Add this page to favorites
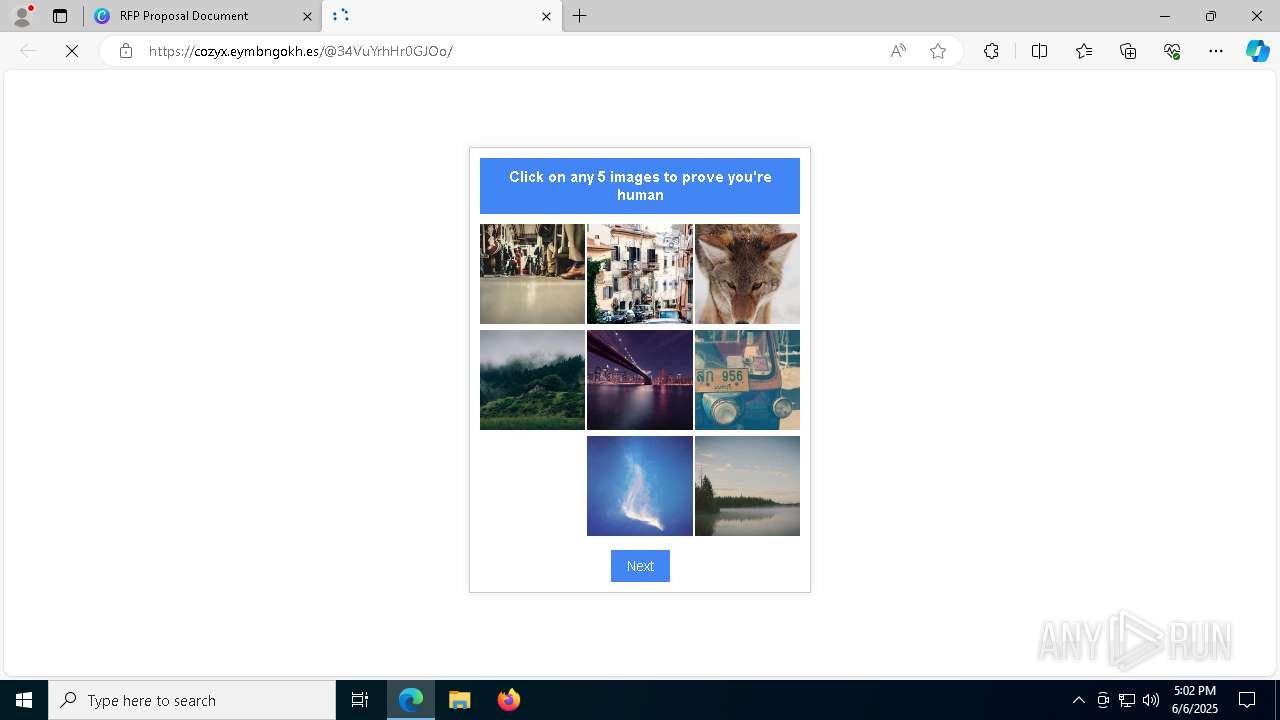Image resolution: width=1280 pixels, height=720 pixels. click(x=938, y=51)
